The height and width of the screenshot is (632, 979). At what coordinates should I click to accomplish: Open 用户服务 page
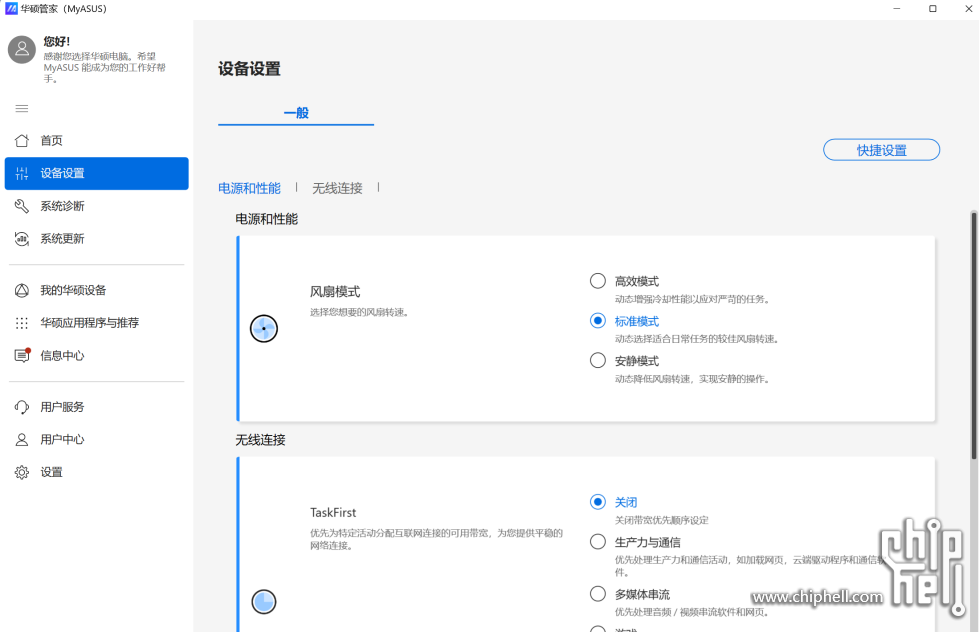pyautogui.click(x=96, y=407)
